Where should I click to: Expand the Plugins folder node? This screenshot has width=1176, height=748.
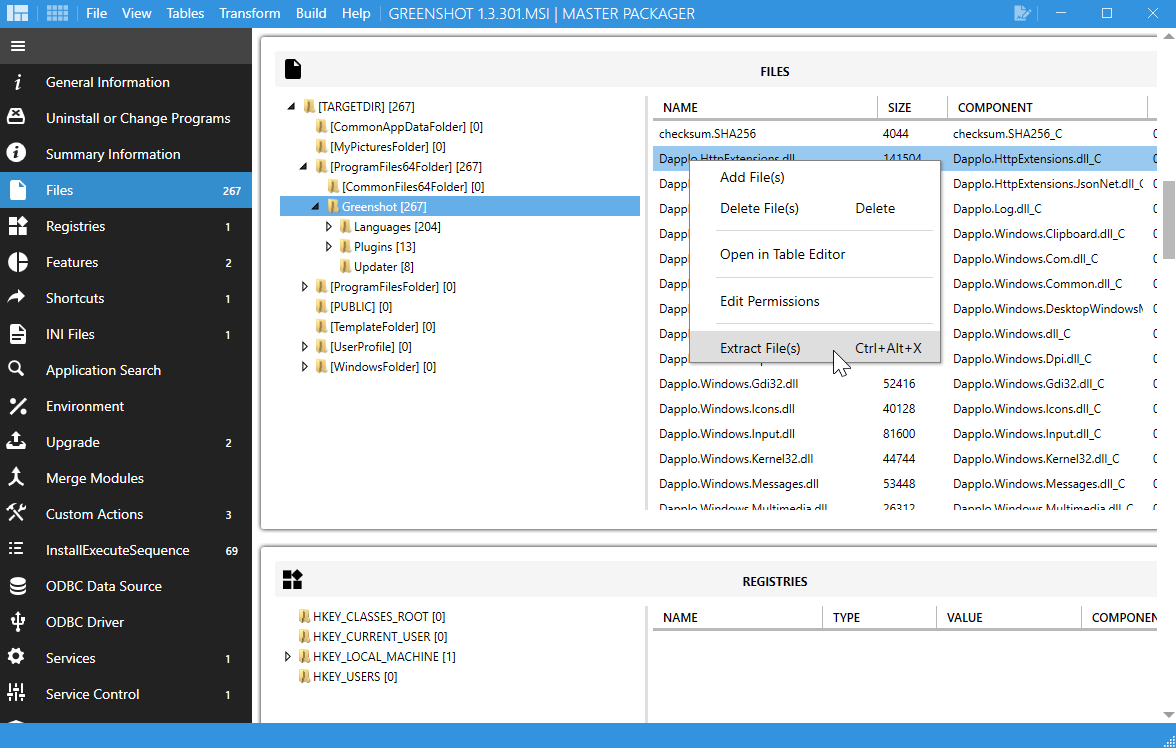coord(329,247)
